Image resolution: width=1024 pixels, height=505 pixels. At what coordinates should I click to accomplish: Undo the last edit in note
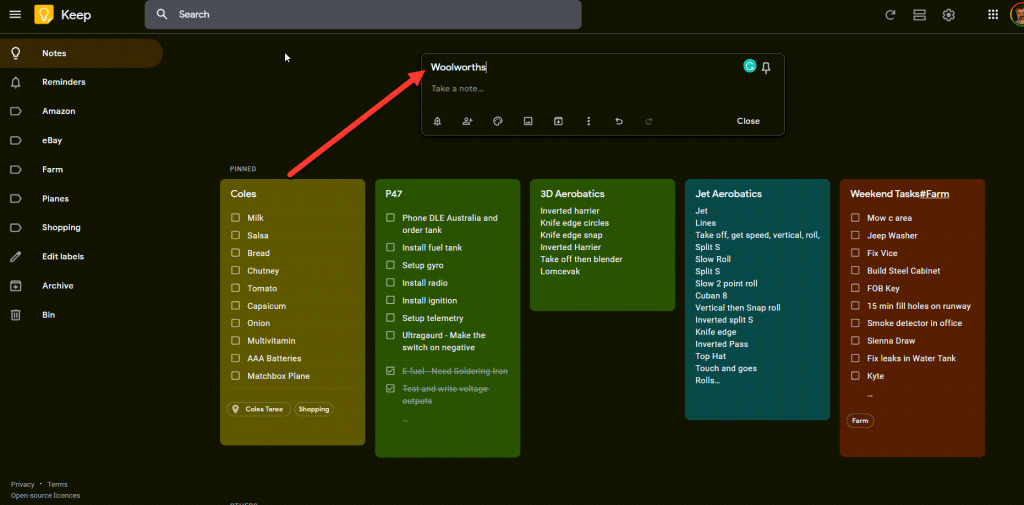point(619,121)
